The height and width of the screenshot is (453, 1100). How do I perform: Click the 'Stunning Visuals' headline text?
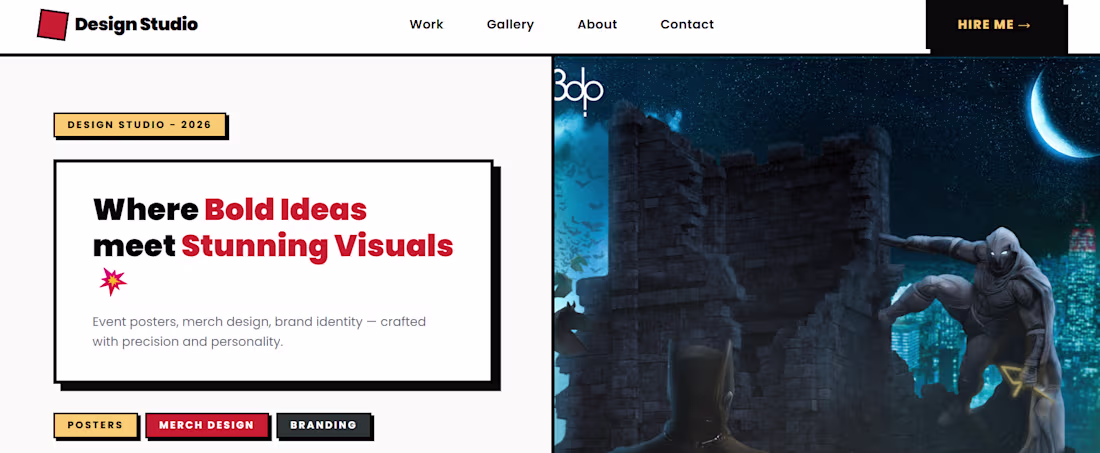(x=317, y=245)
